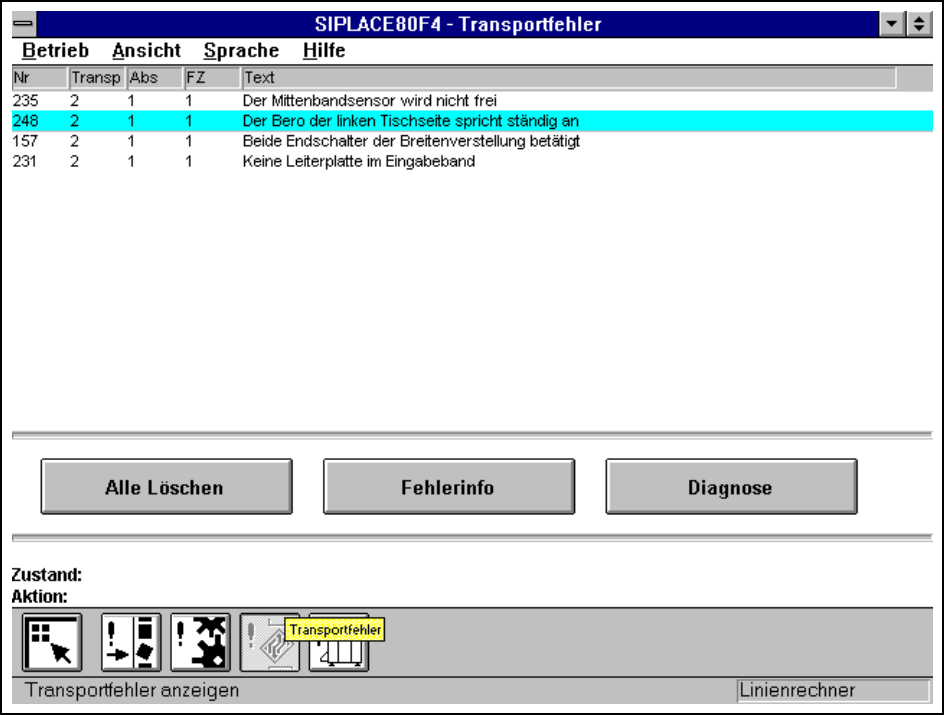Select row 'Beide Endschalter der Breitenverstellung betätigt'
The image size is (944, 715).
[x=472, y=141]
